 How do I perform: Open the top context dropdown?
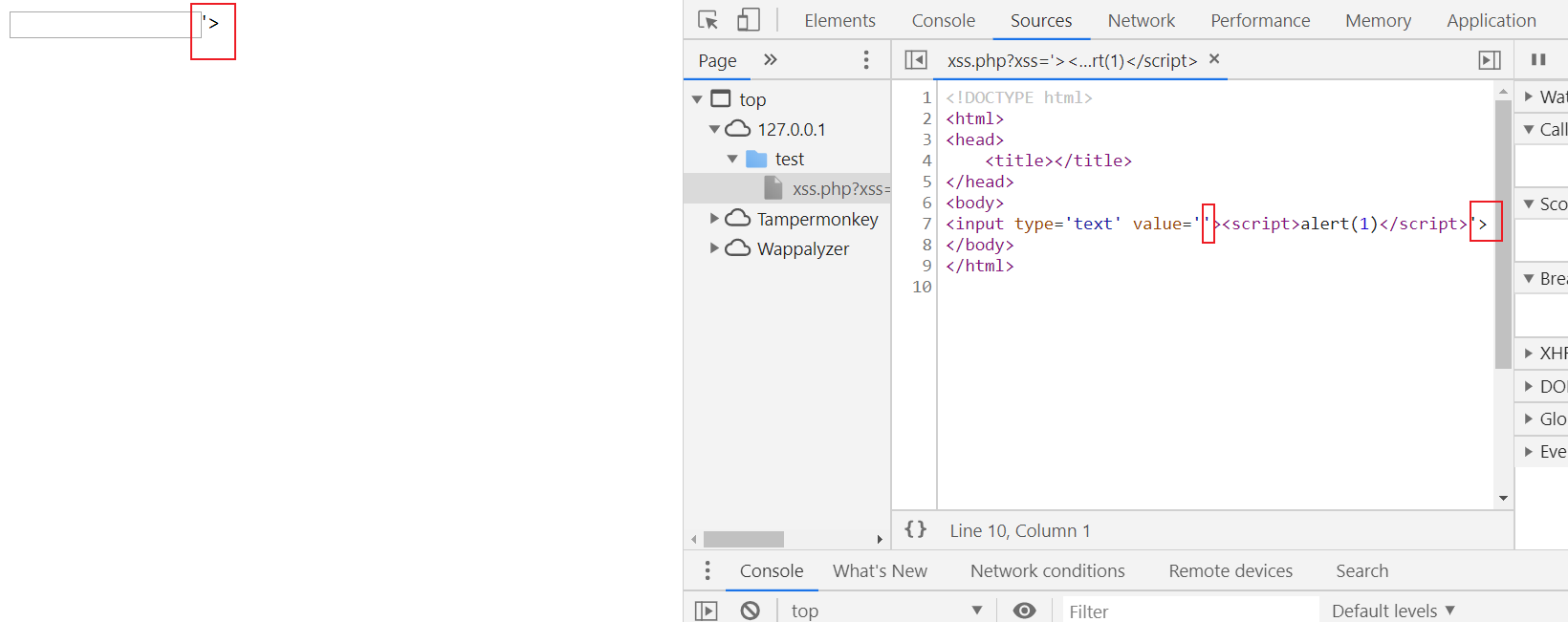[x=886, y=611]
